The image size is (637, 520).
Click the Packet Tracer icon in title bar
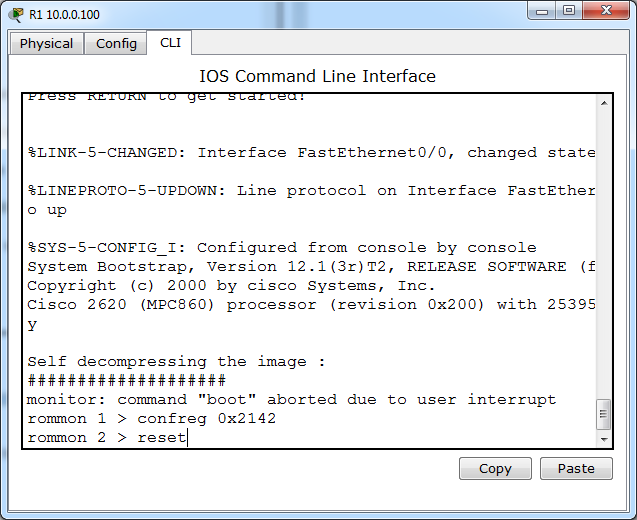click(16, 13)
